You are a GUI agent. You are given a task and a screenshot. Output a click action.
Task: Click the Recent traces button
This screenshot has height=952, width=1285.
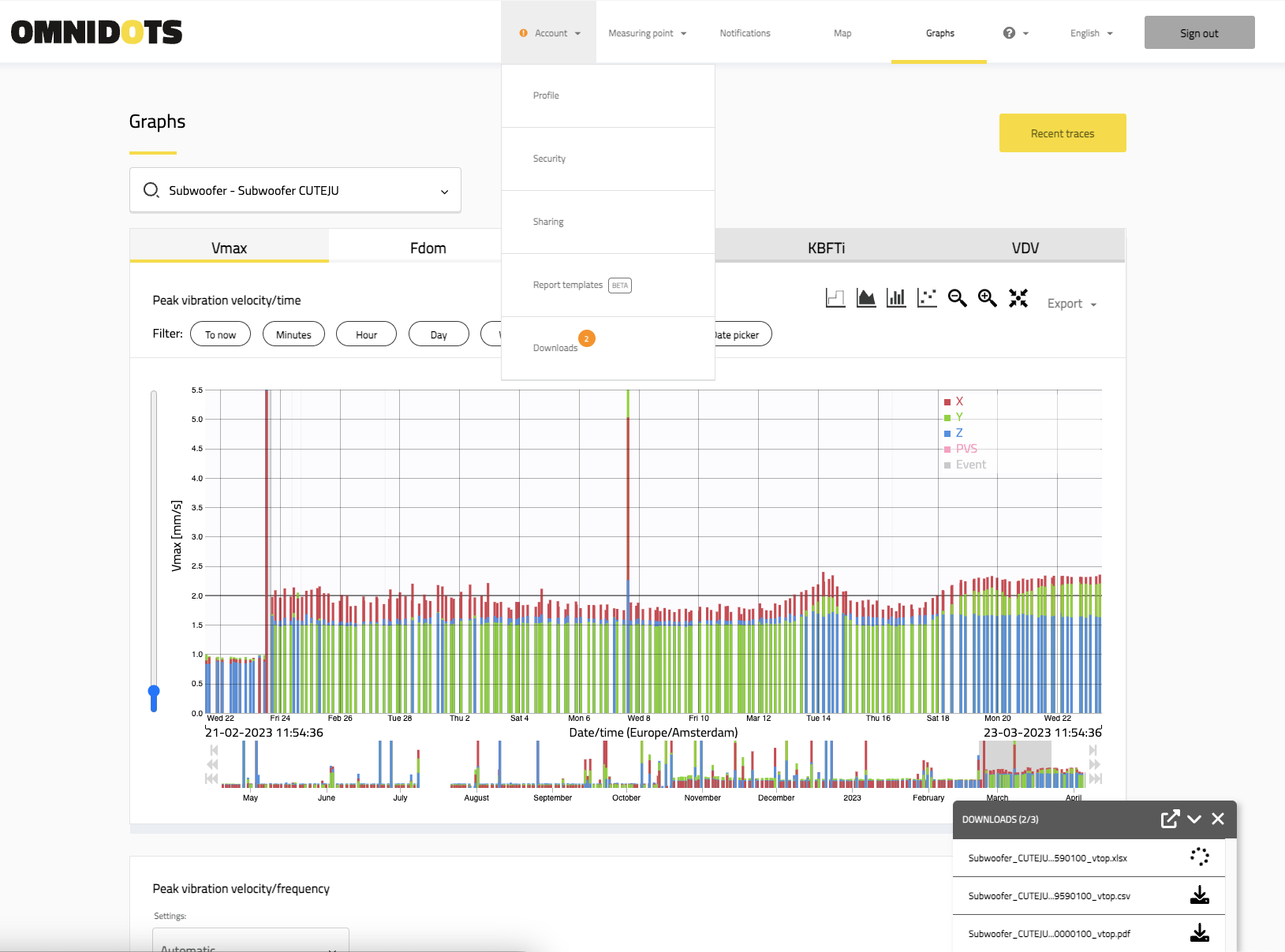[1062, 133]
